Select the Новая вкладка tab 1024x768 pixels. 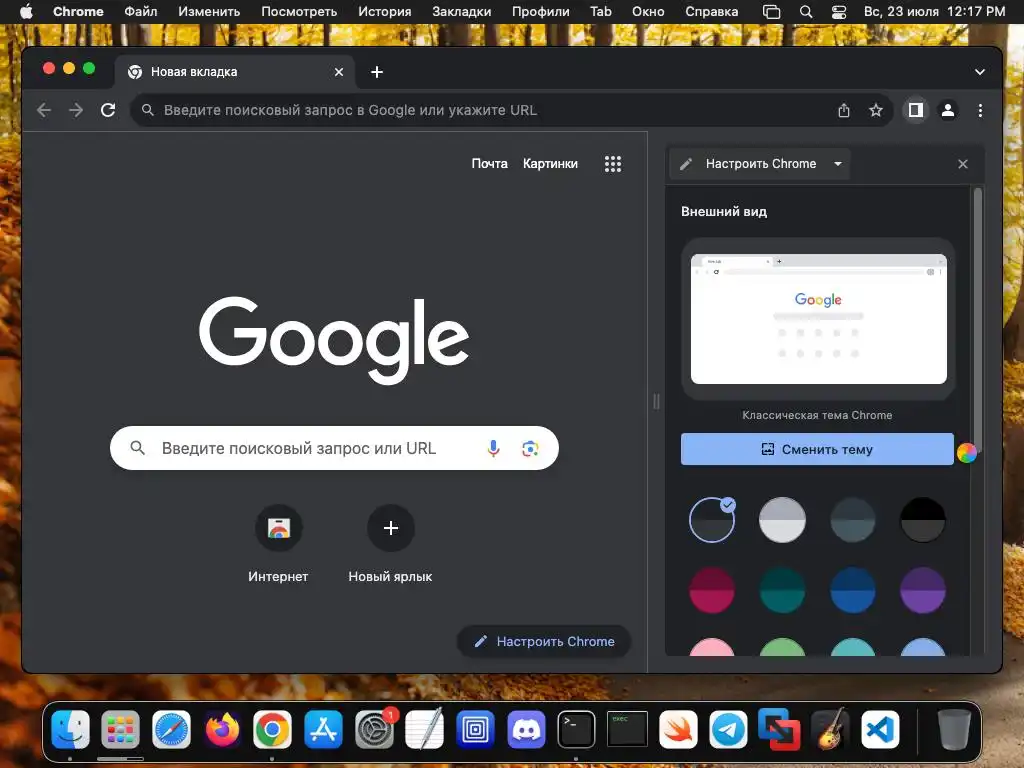(x=235, y=72)
